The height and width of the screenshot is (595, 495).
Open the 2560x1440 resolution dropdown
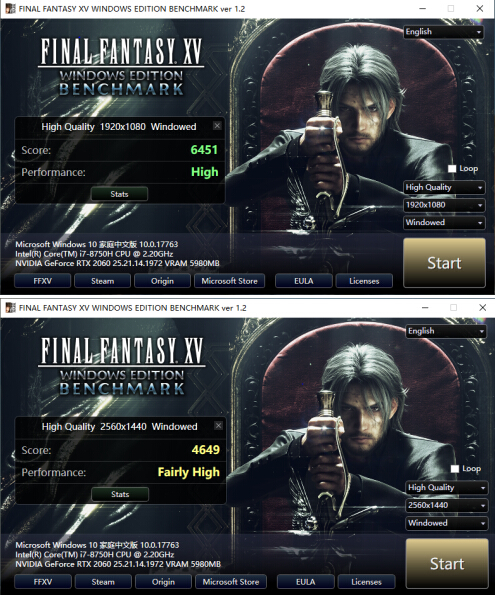[446, 505]
